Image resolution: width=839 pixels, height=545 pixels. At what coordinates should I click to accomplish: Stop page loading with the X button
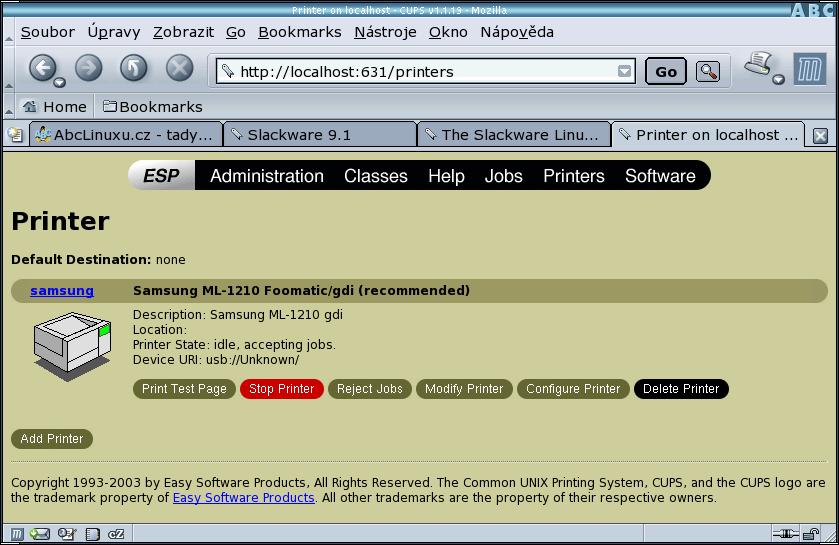click(179, 68)
